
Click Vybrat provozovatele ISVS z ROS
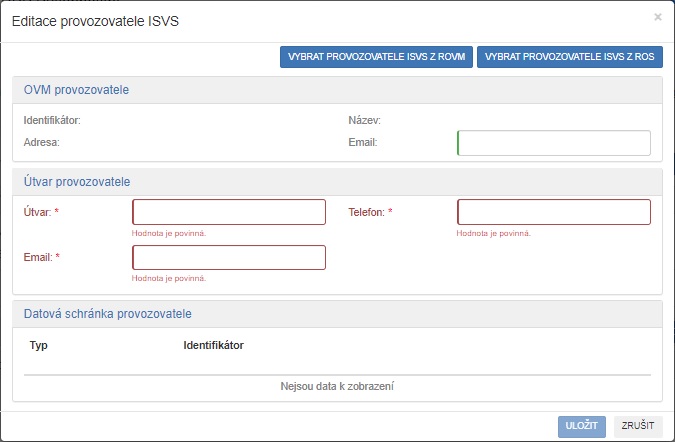570,57
